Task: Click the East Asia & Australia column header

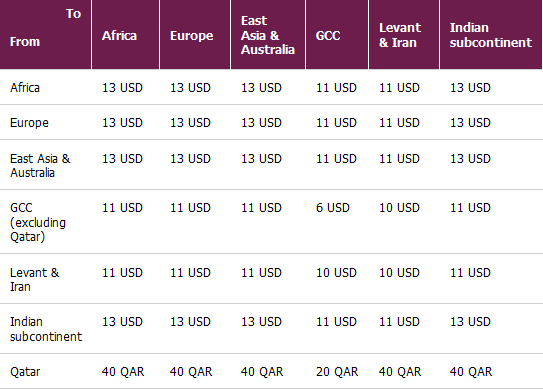Action: (268, 35)
